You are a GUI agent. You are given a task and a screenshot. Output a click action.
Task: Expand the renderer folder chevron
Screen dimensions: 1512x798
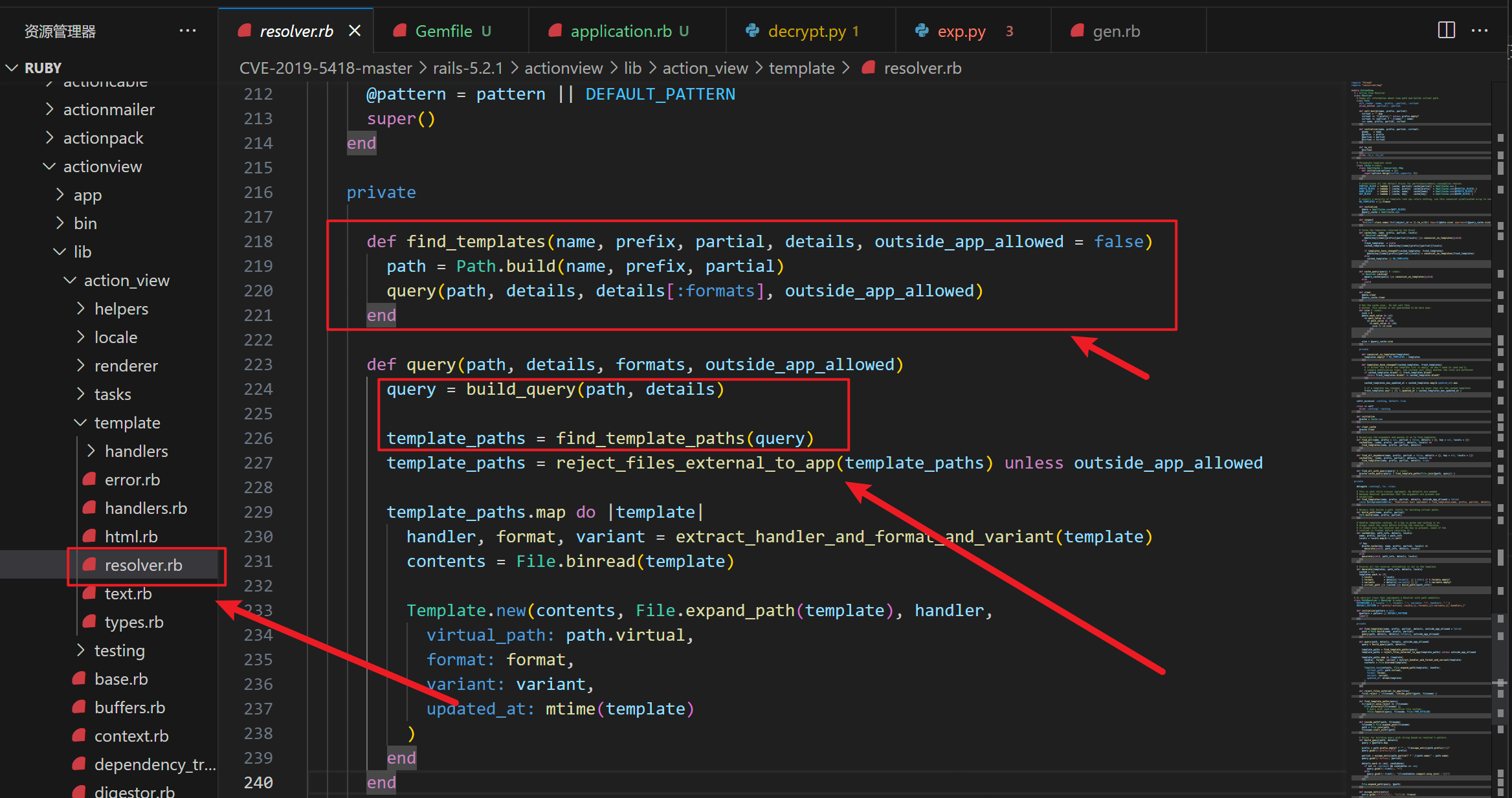80,366
